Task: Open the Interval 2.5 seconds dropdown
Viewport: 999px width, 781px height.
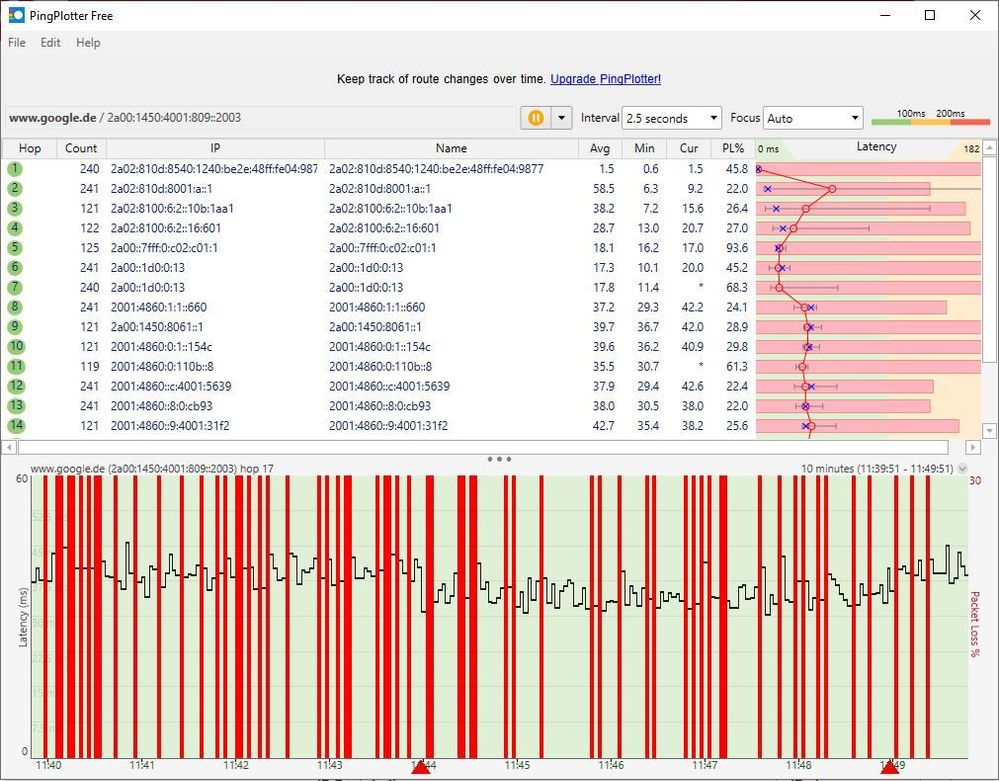Action: point(671,118)
